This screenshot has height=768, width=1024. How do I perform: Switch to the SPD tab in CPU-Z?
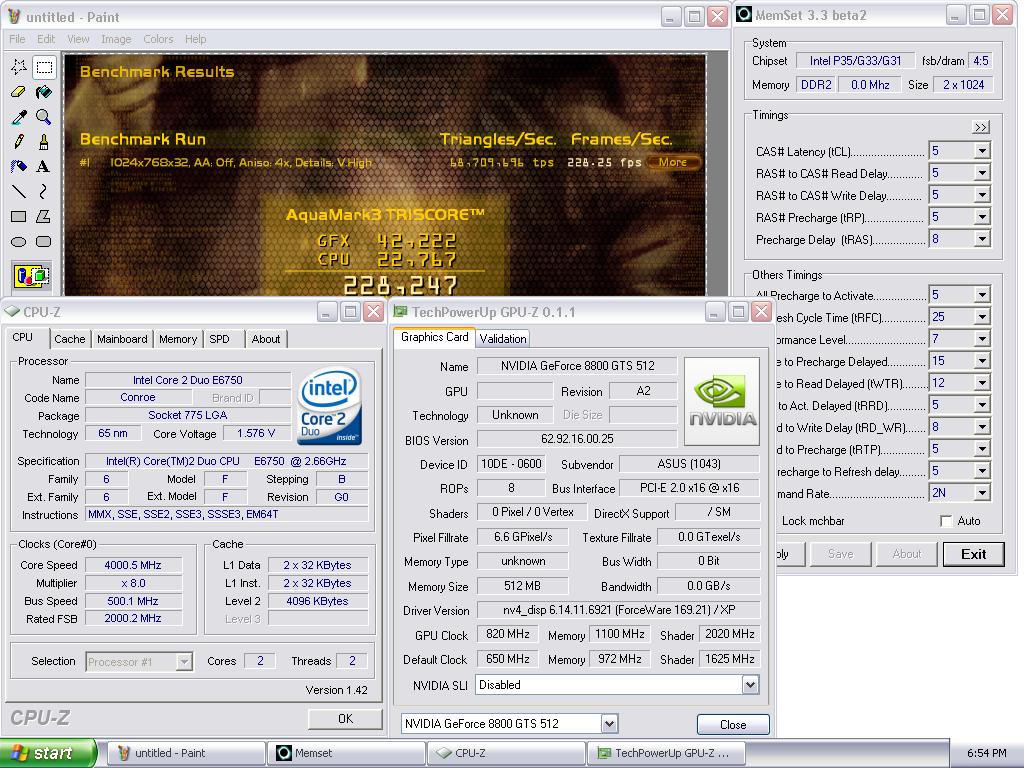point(219,339)
